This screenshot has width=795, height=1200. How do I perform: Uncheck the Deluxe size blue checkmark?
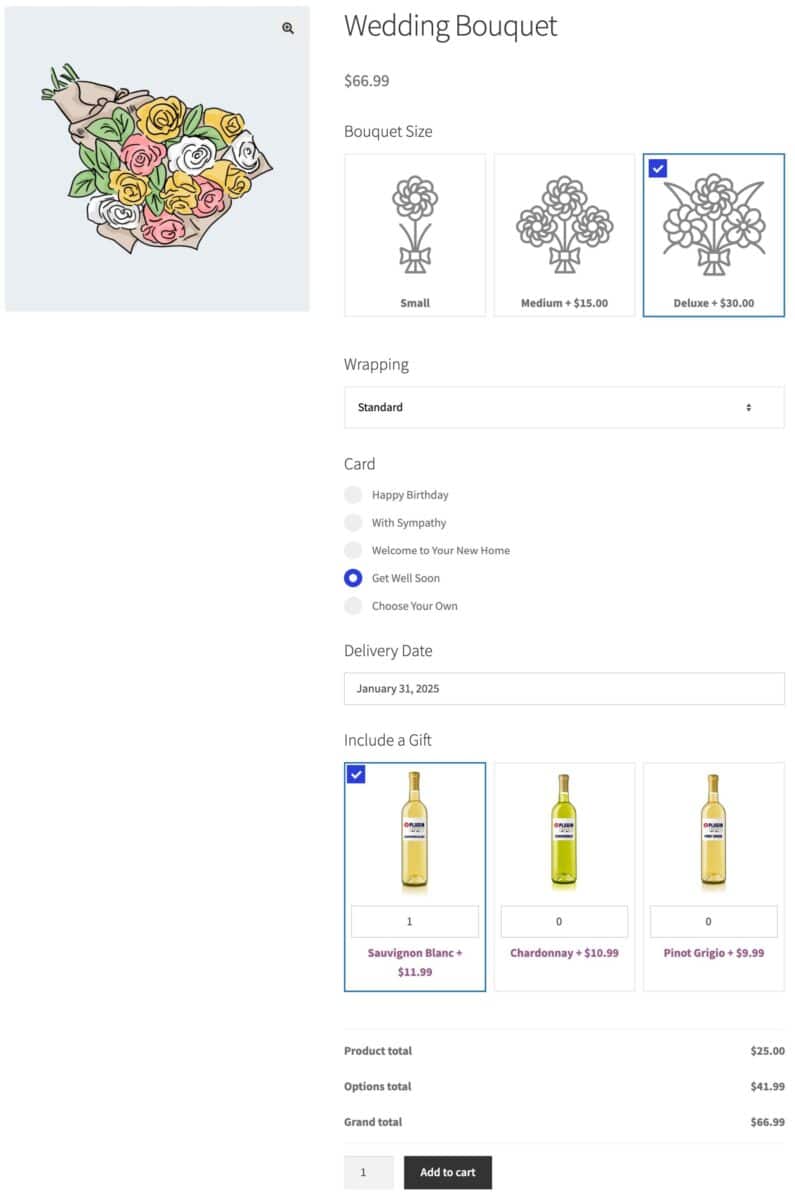[657, 168]
